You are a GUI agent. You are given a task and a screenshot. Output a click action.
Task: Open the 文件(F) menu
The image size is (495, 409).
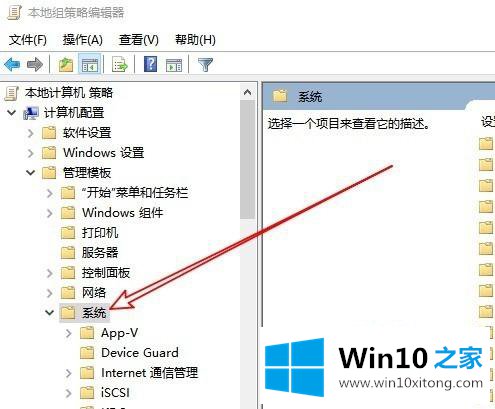28,40
